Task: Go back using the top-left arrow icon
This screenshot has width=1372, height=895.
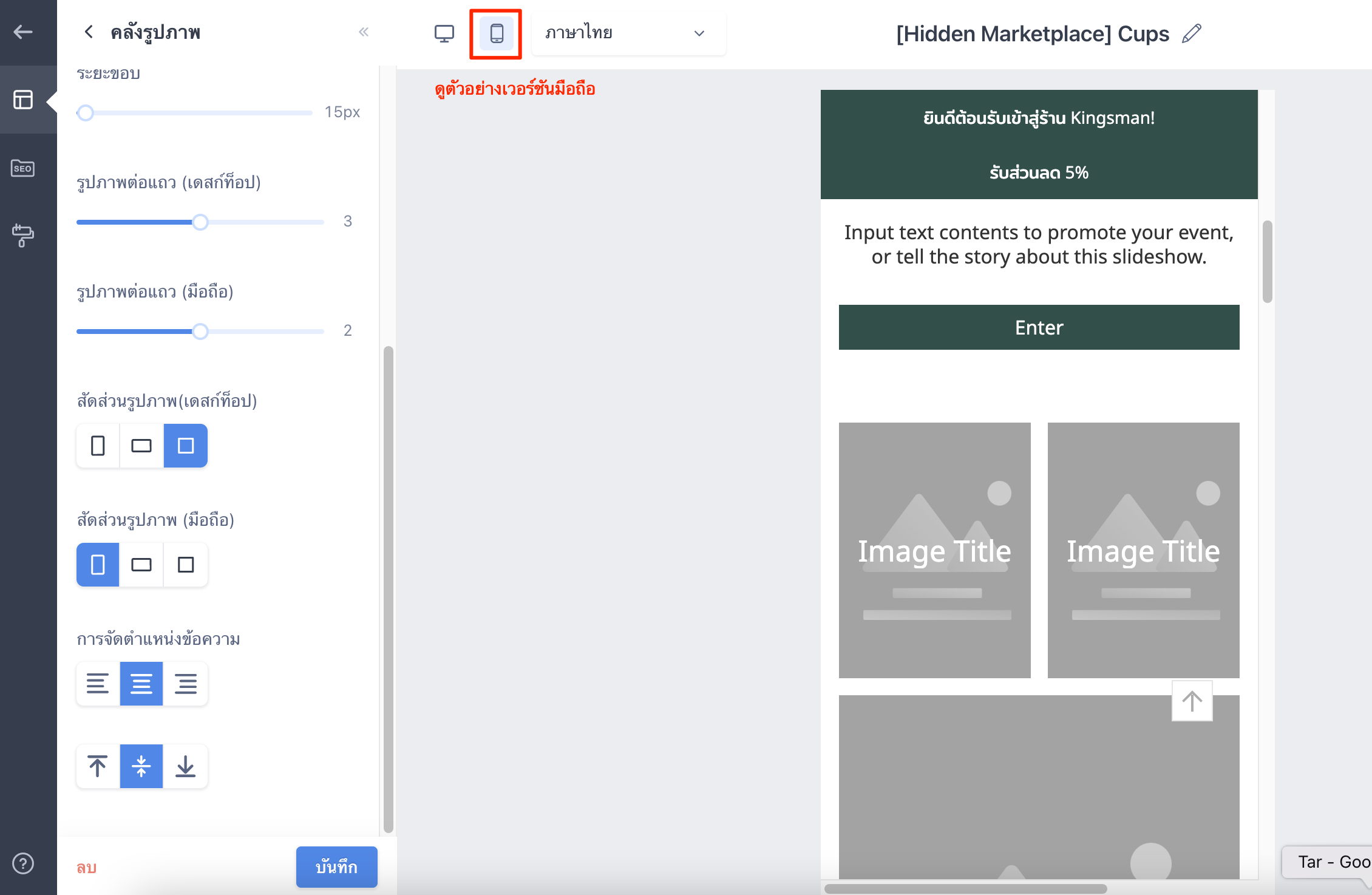Action: 23,32
